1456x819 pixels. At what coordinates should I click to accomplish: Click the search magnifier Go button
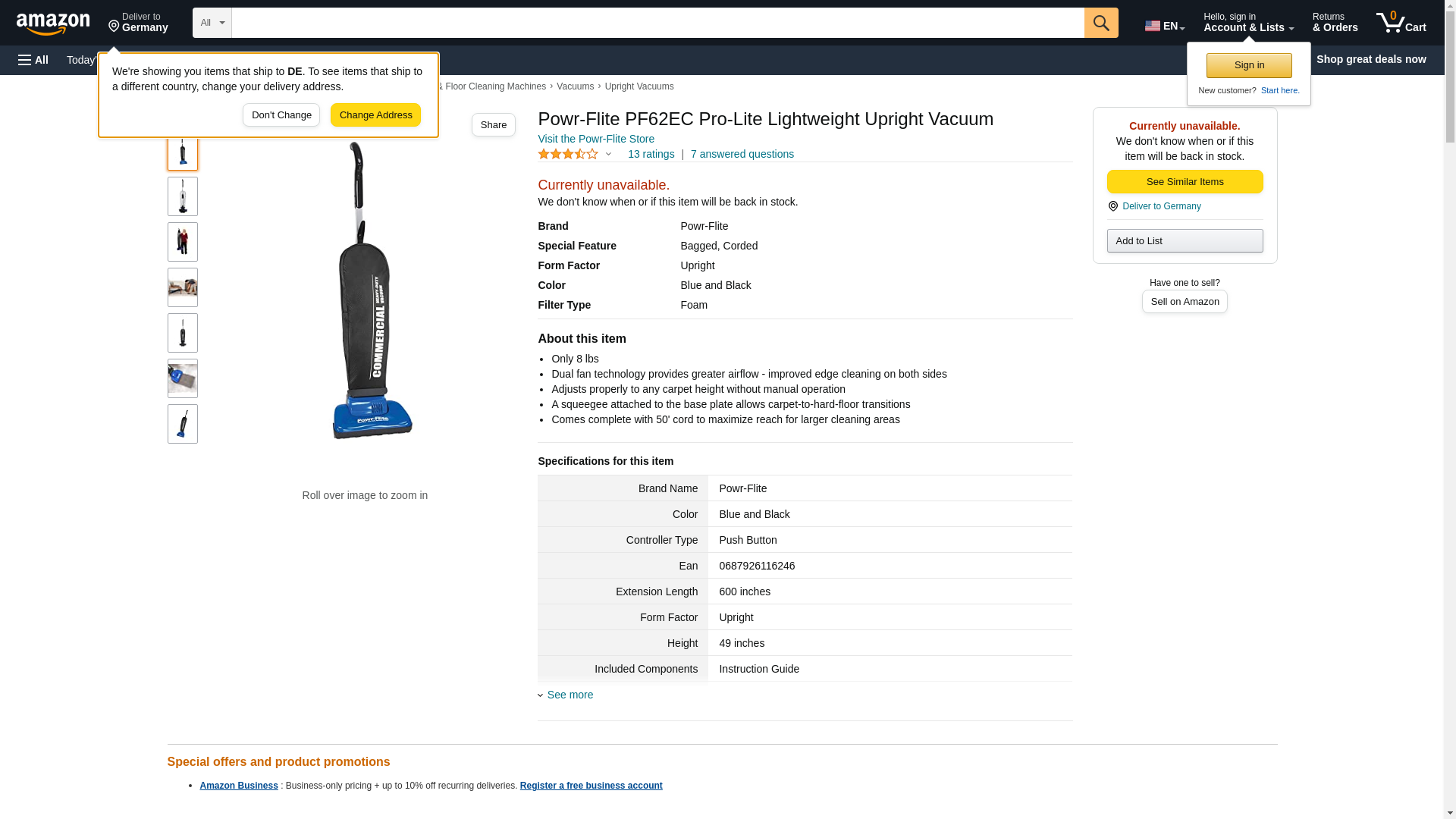[x=1101, y=23]
